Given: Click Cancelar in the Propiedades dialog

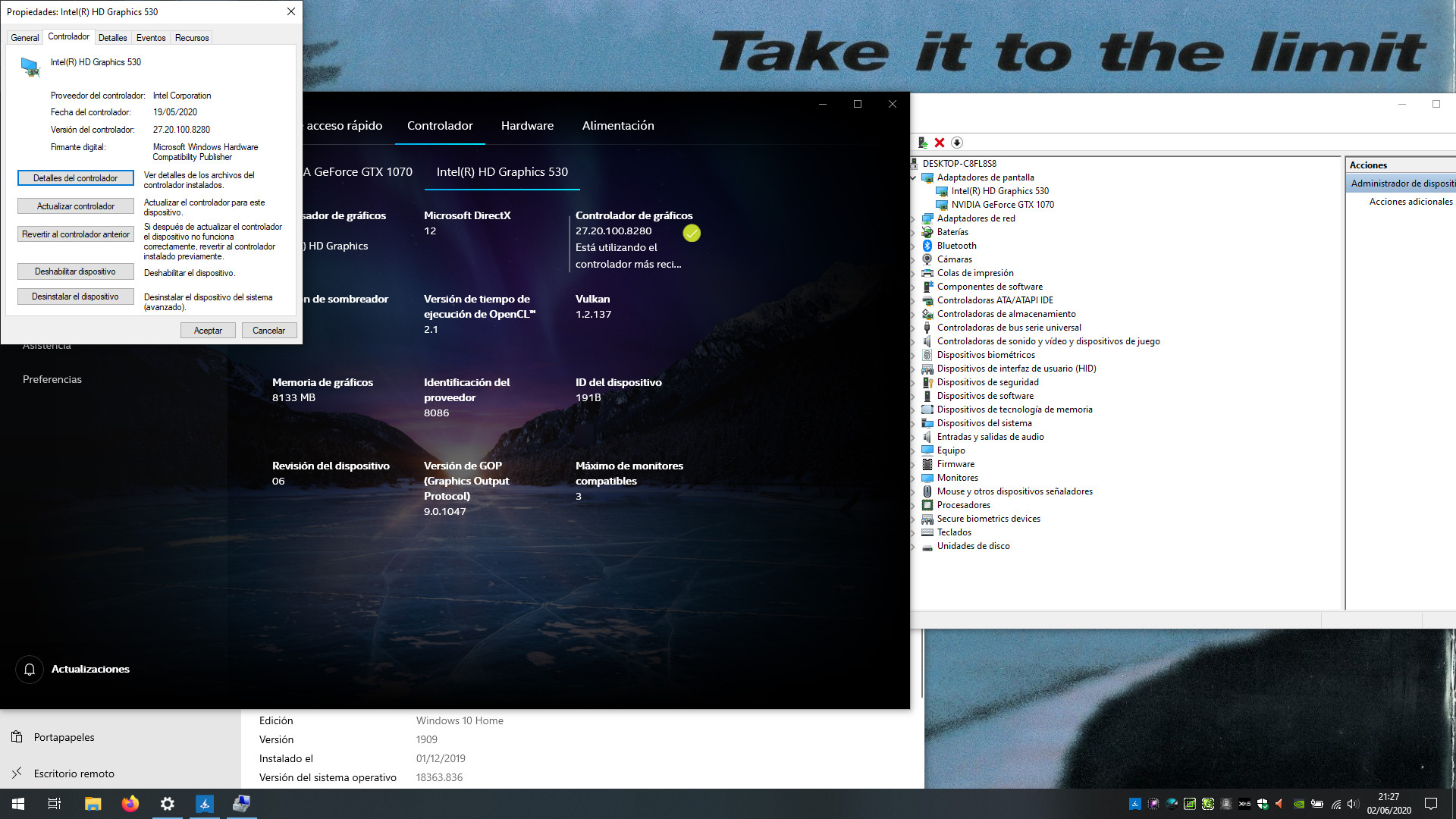Looking at the screenshot, I should (268, 331).
